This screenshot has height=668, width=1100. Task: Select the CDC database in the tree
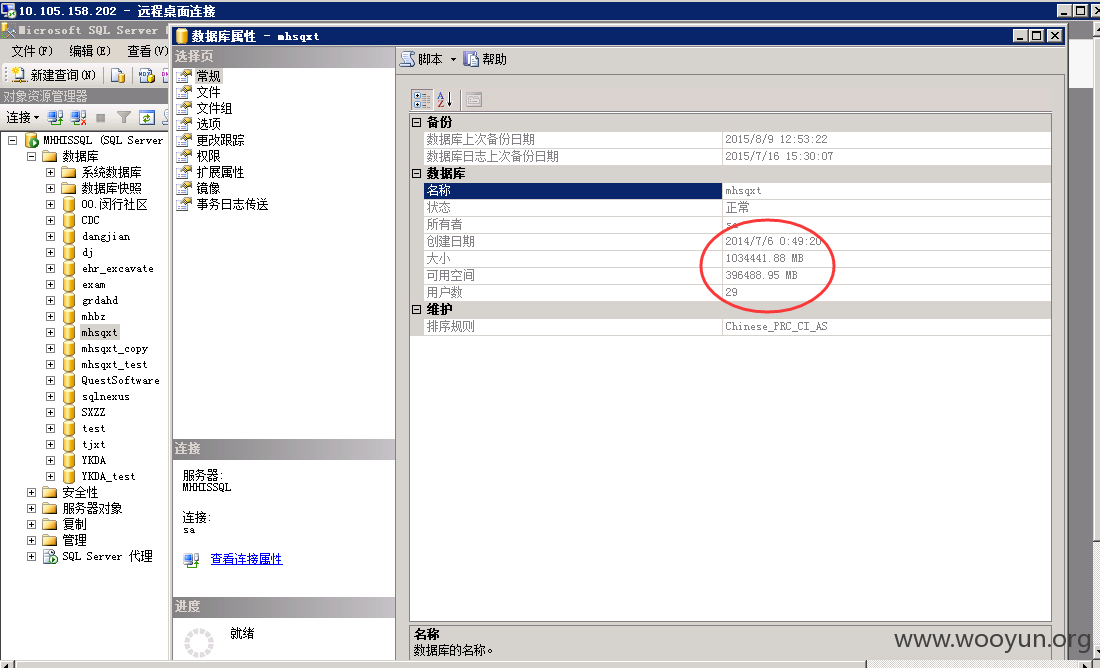(90, 220)
